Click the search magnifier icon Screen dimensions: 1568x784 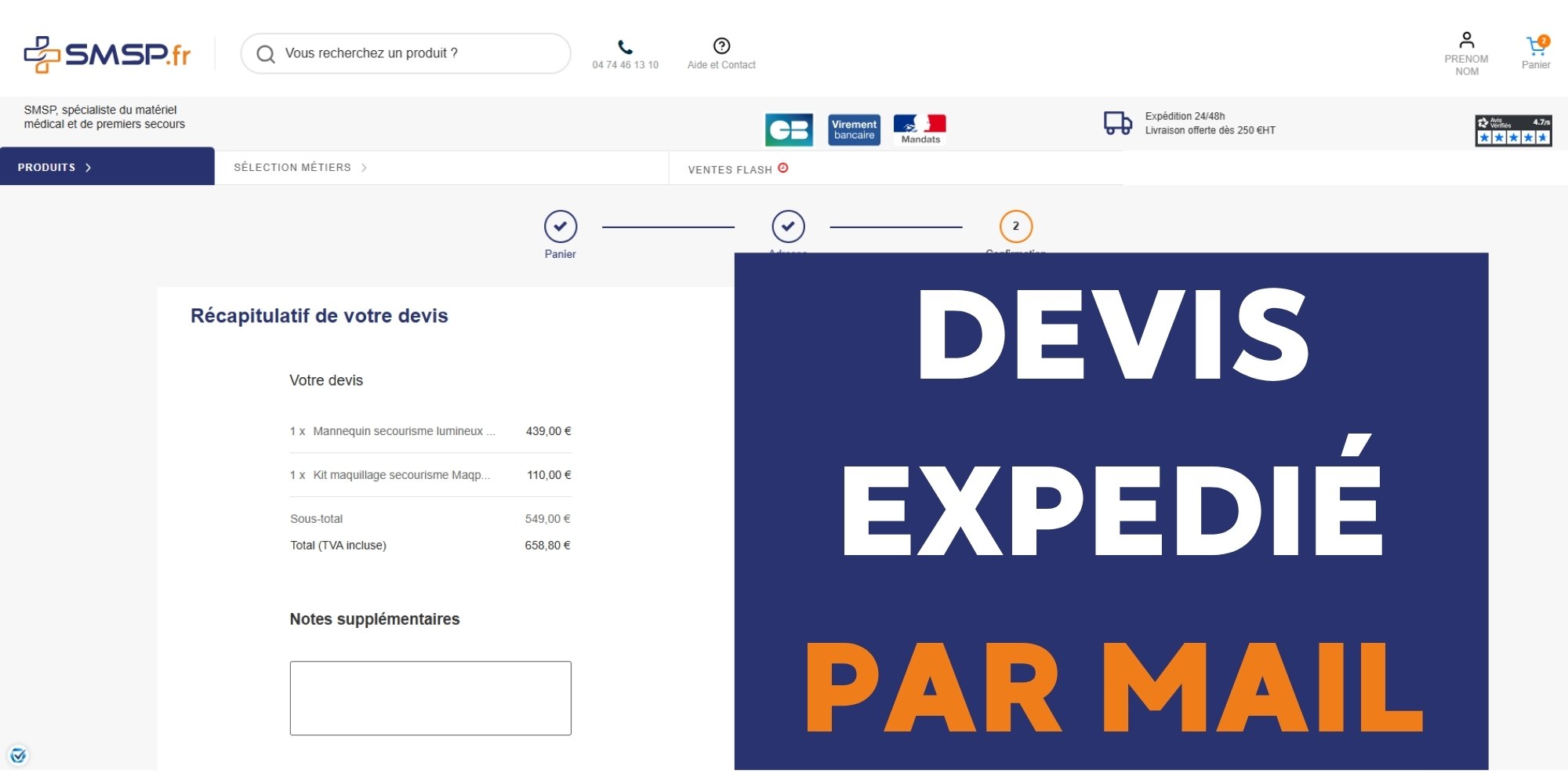tap(266, 54)
